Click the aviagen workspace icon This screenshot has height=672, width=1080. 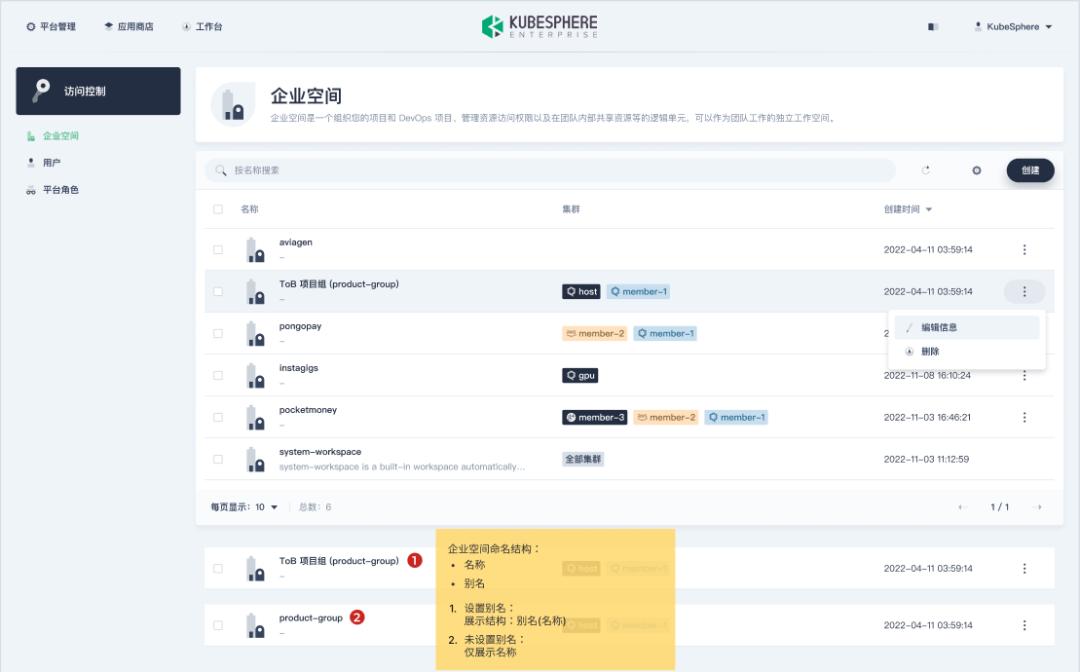[256, 250]
